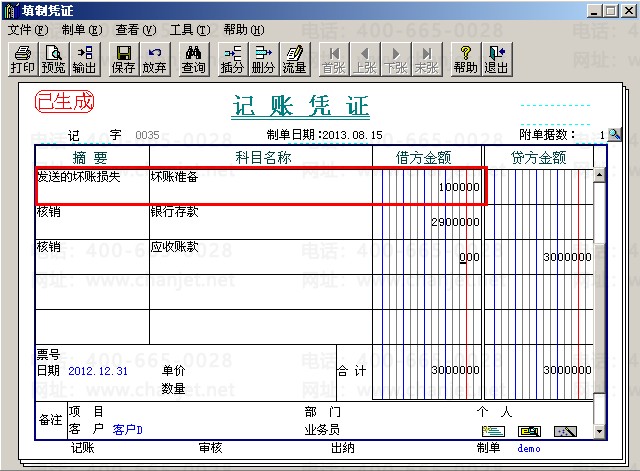Click the 输出 export toolbar icon
Screen dimensions: 640x471
(x=84, y=60)
